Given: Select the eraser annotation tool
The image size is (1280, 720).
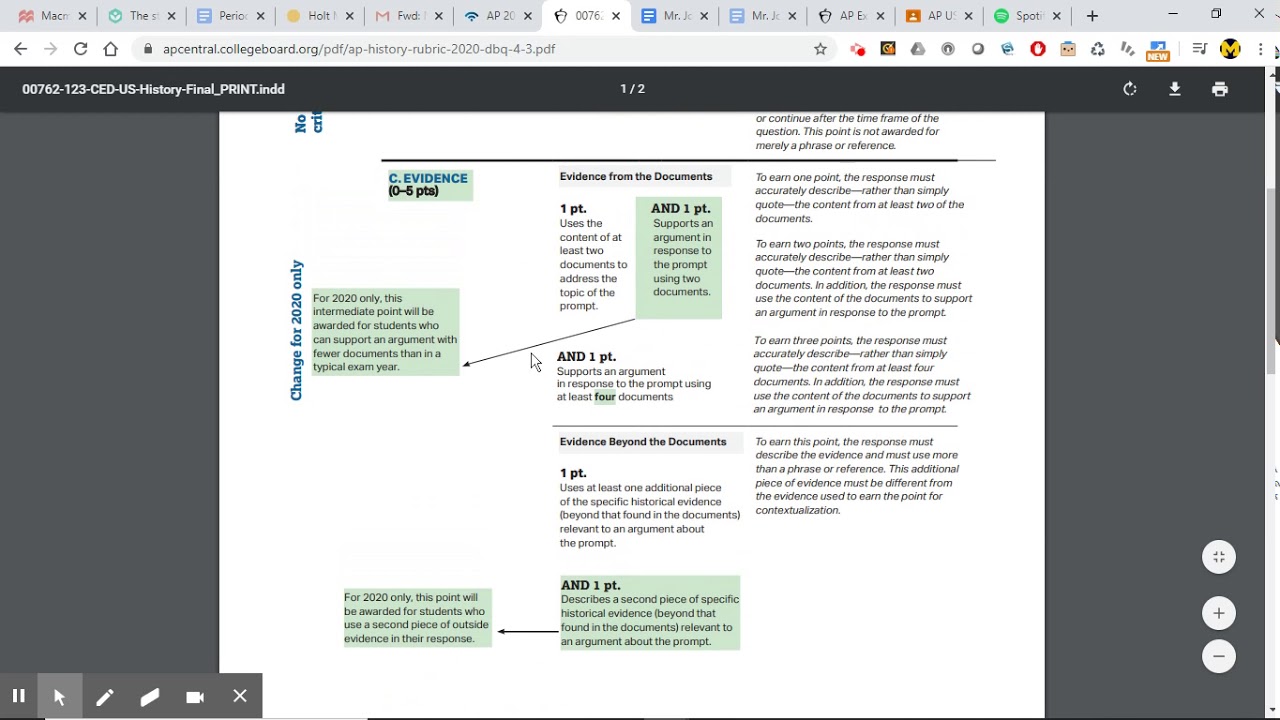Looking at the screenshot, I should pos(150,696).
